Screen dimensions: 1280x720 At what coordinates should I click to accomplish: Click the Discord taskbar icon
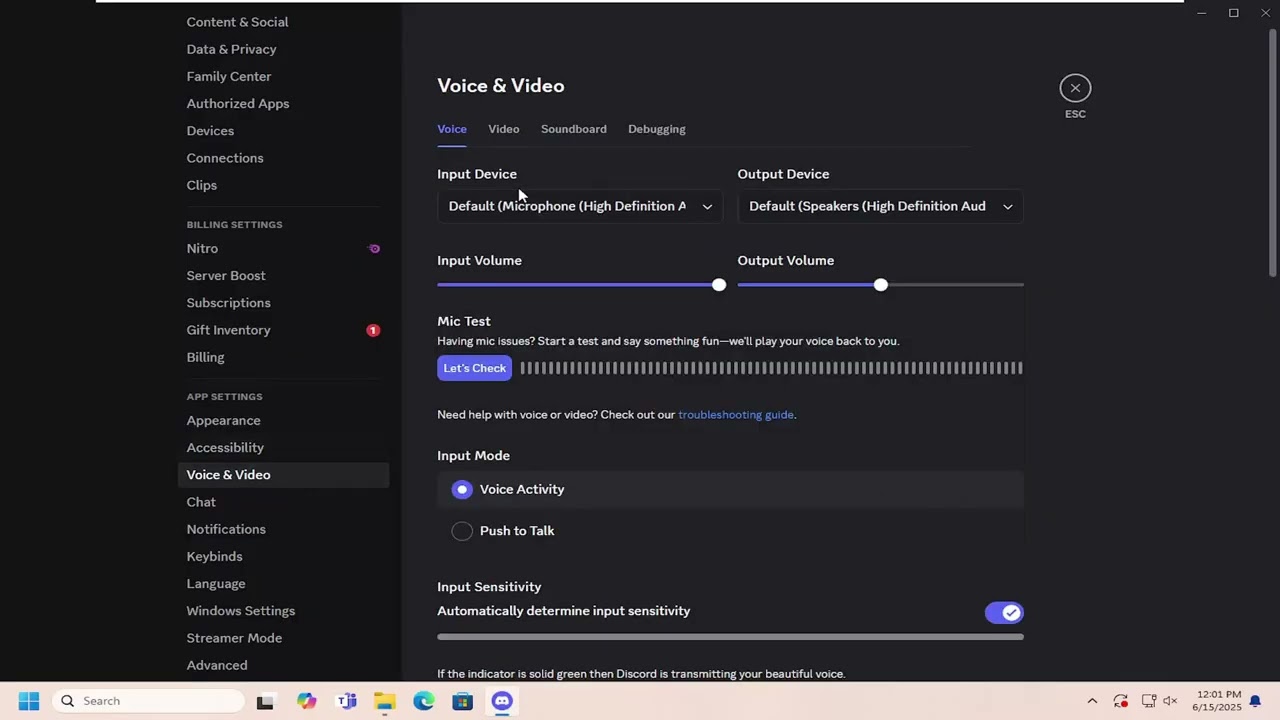point(502,701)
